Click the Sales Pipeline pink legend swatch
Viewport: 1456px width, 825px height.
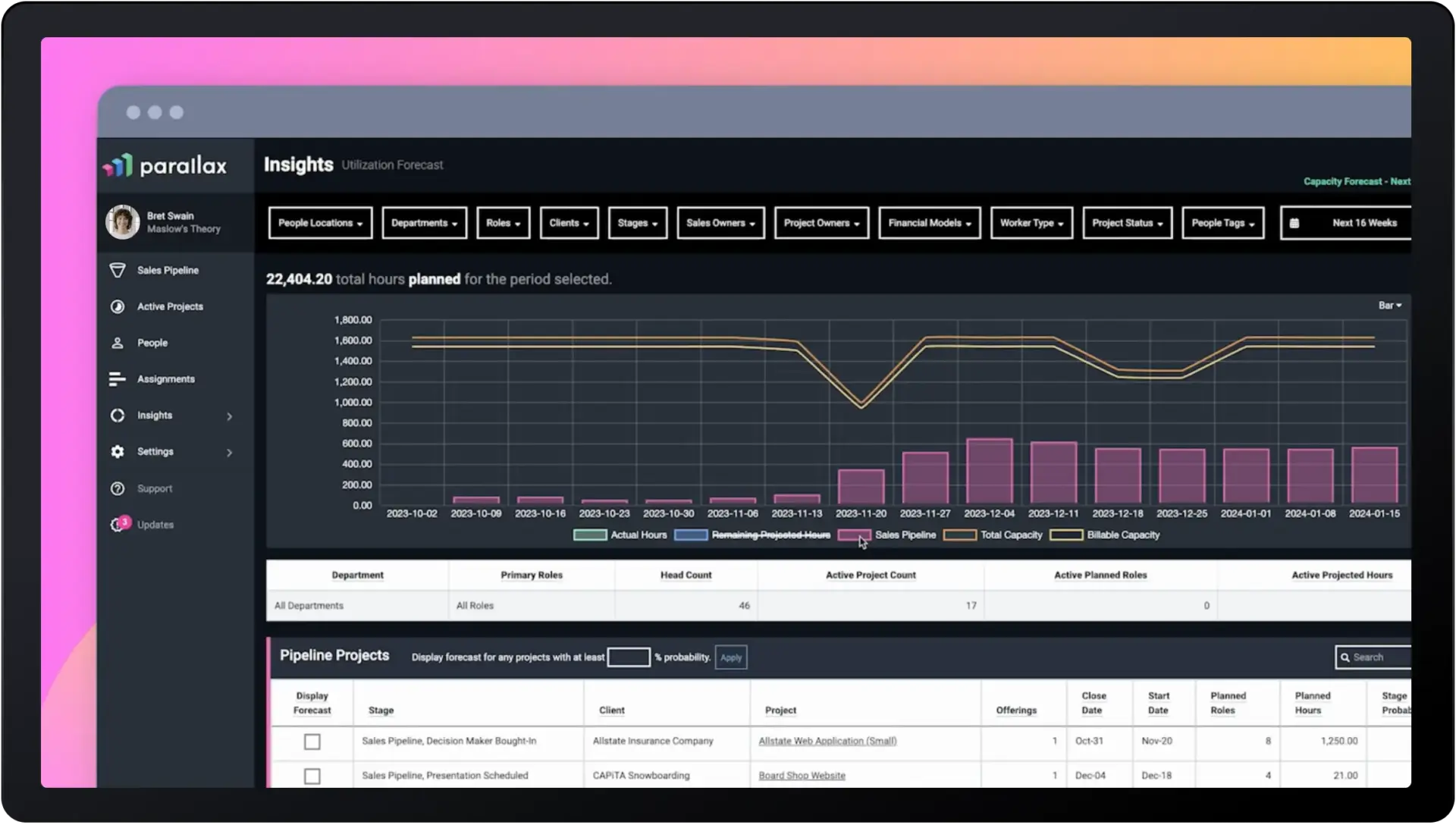click(854, 535)
